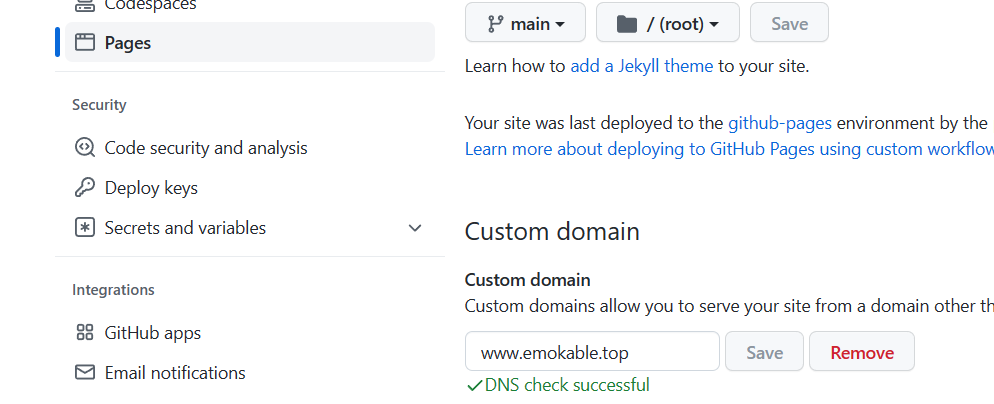Open the github-pages environment link
994x404 pixels.
779,124
